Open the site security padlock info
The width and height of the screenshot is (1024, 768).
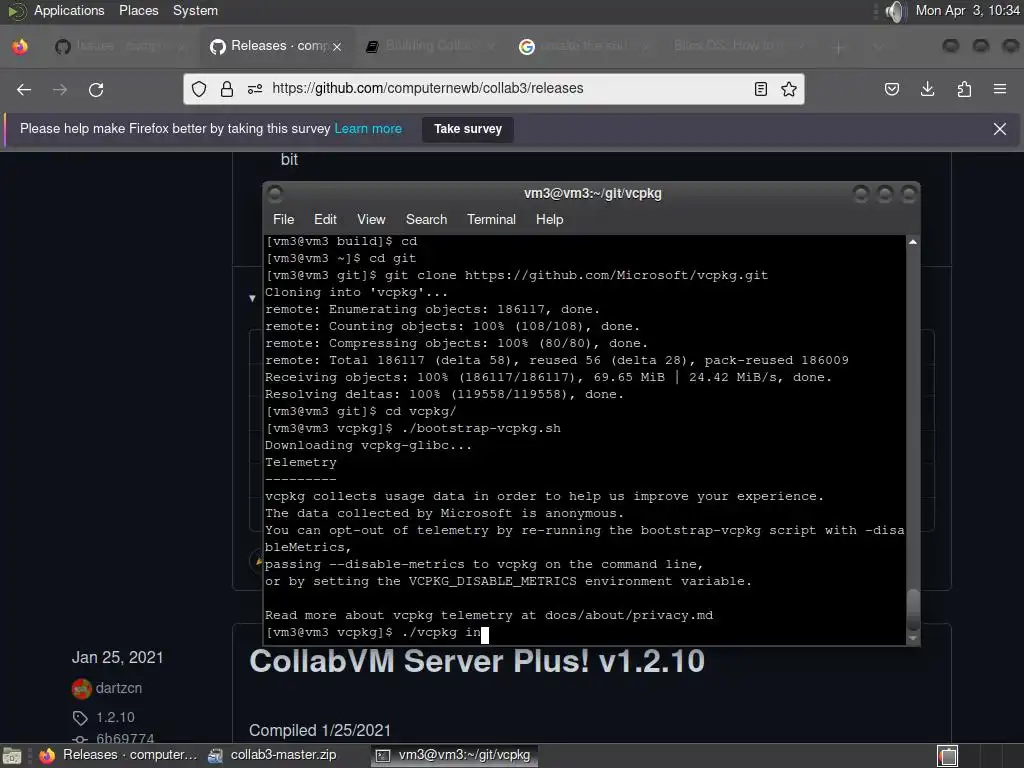227,89
